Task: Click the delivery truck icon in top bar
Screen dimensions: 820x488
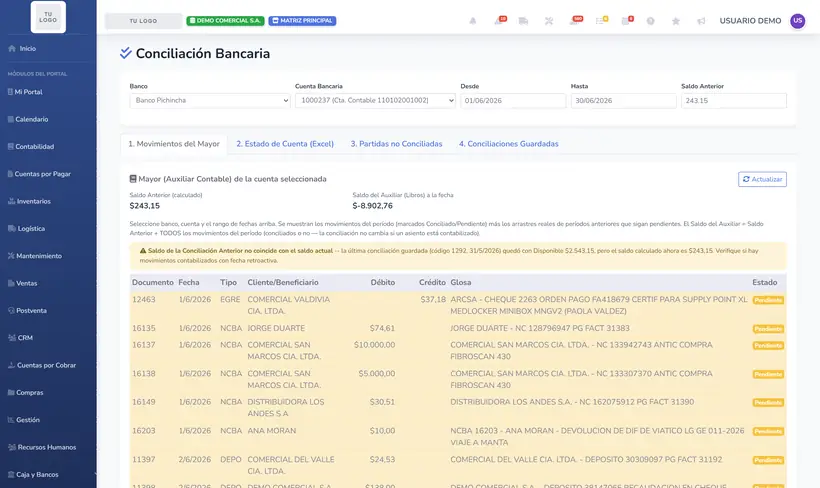Action: [523, 21]
